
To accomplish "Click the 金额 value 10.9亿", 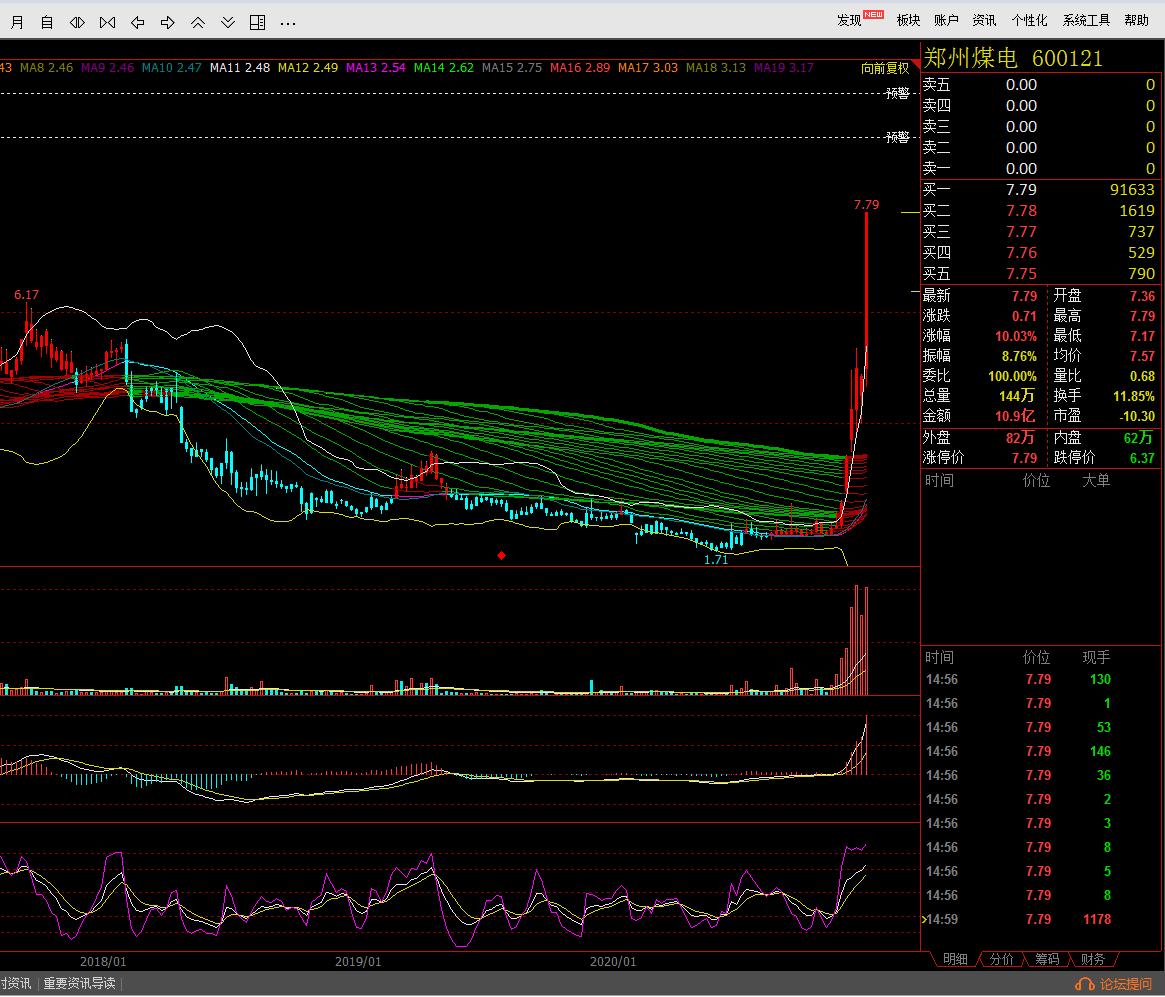I will pyautogui.click(x=1015, y=416).
